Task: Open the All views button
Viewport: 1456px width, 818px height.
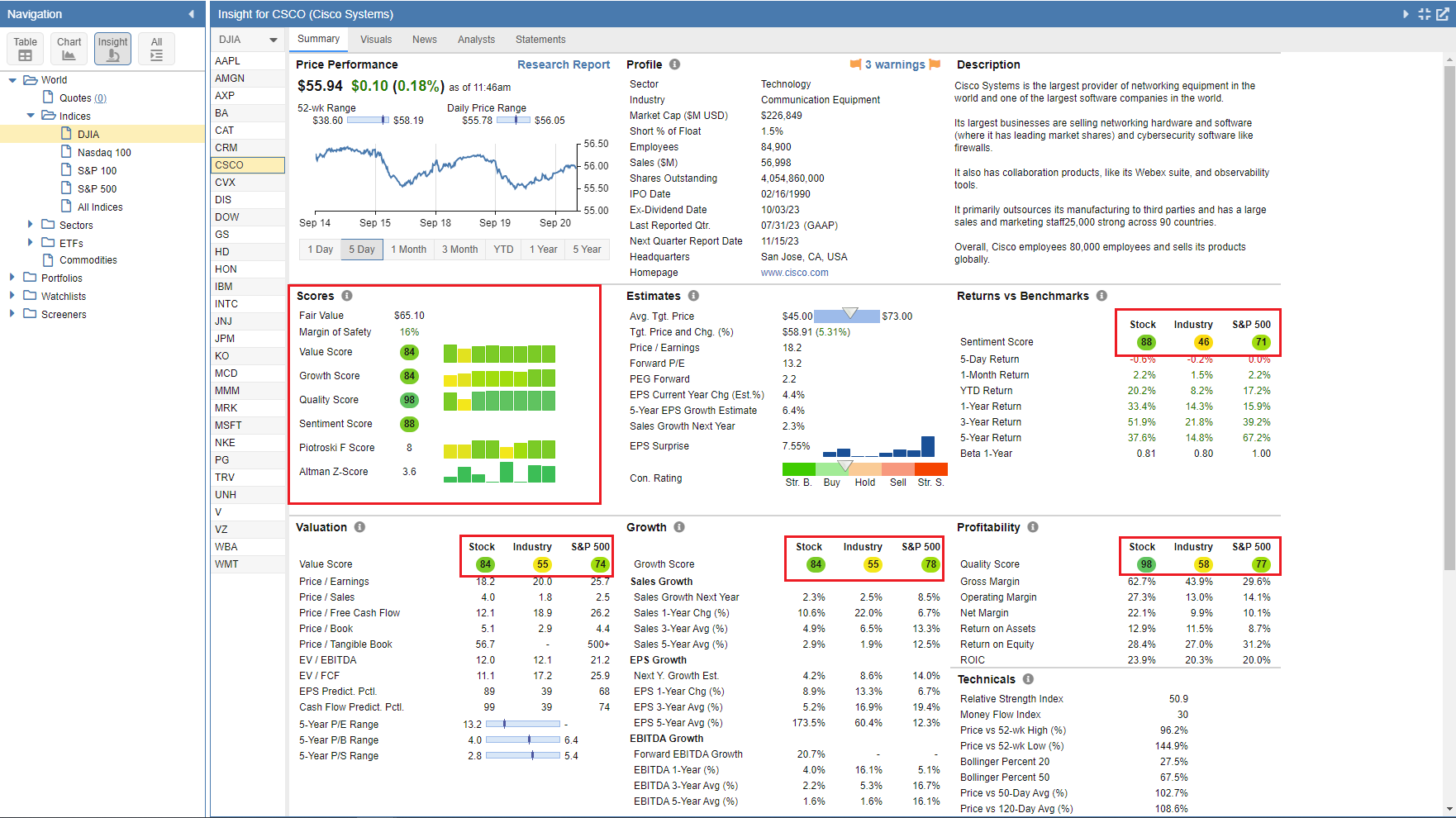Action: pyautogui.click(x=156, y=49)
